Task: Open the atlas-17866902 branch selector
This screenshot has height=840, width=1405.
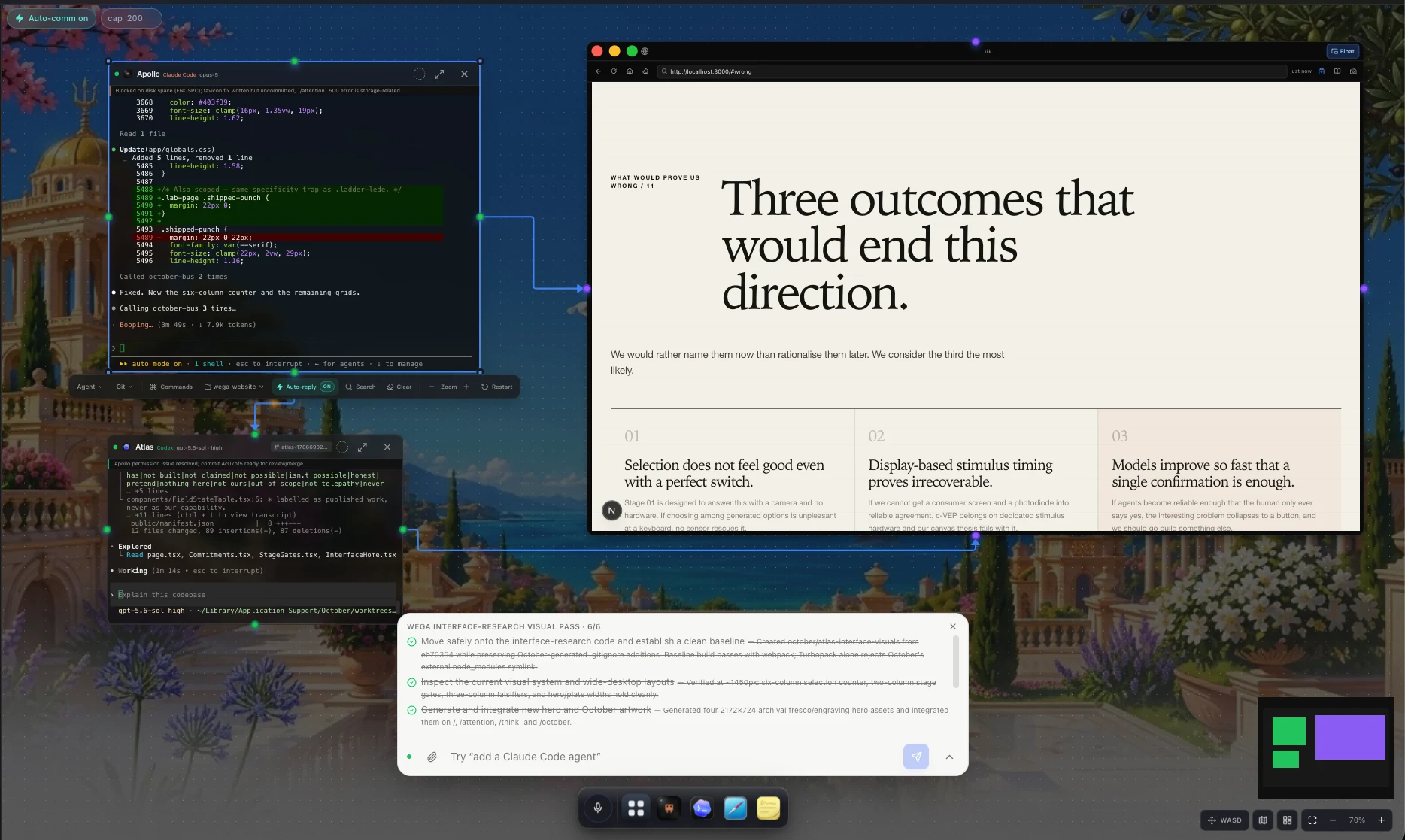Action: (x=301, y=447)
